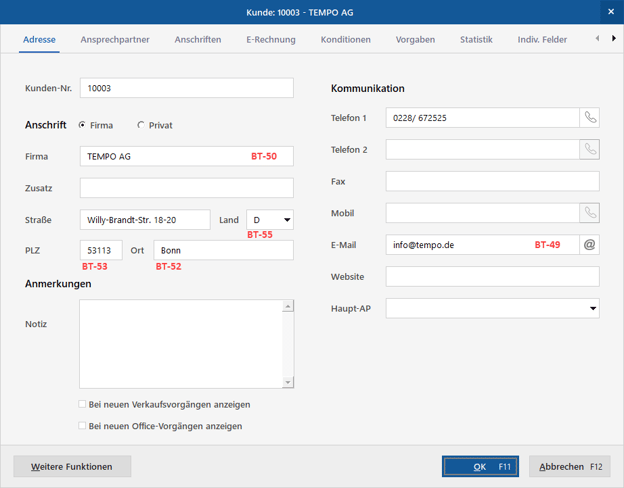Viewport: 624px width, 488px height.
Task: Click into the Website input field
Action: click(x=492, y=277)
